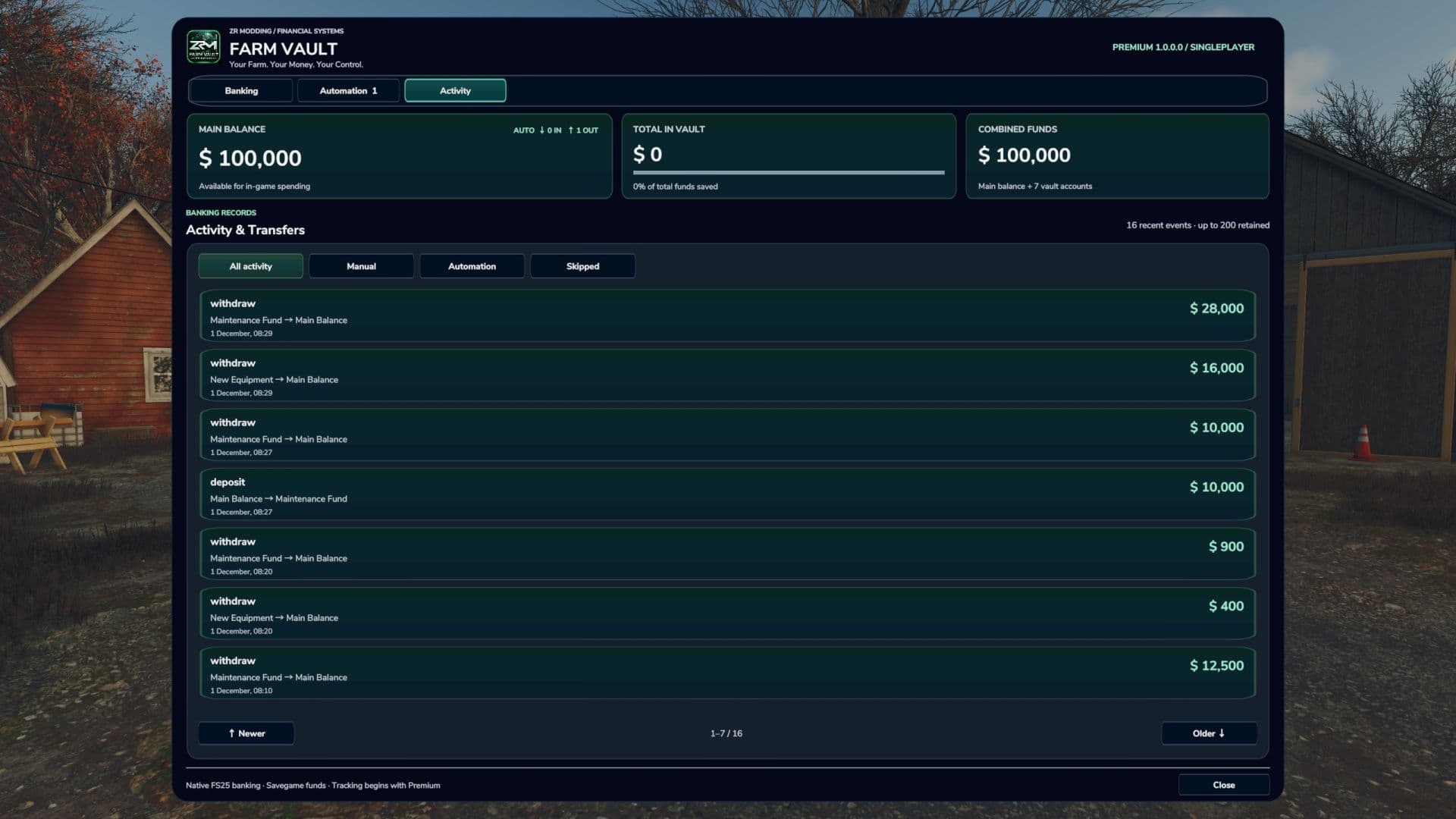Viewport: 1456px width, 819px height.
Task: Close the Farm Vault window
Action: [x=1223, y=785]
